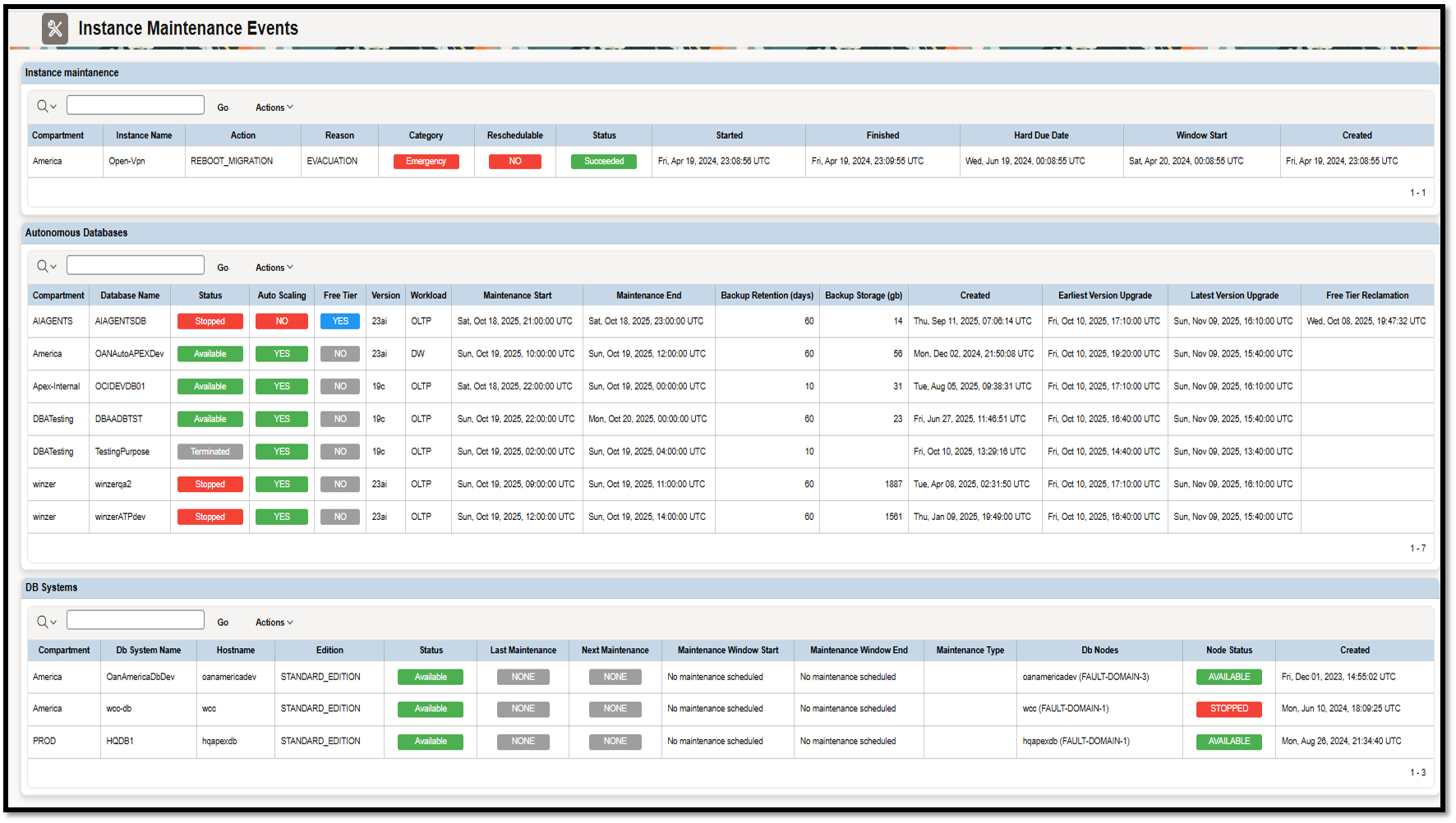
Task: Click Go in the DB Systems region
Action: (223, 621)
